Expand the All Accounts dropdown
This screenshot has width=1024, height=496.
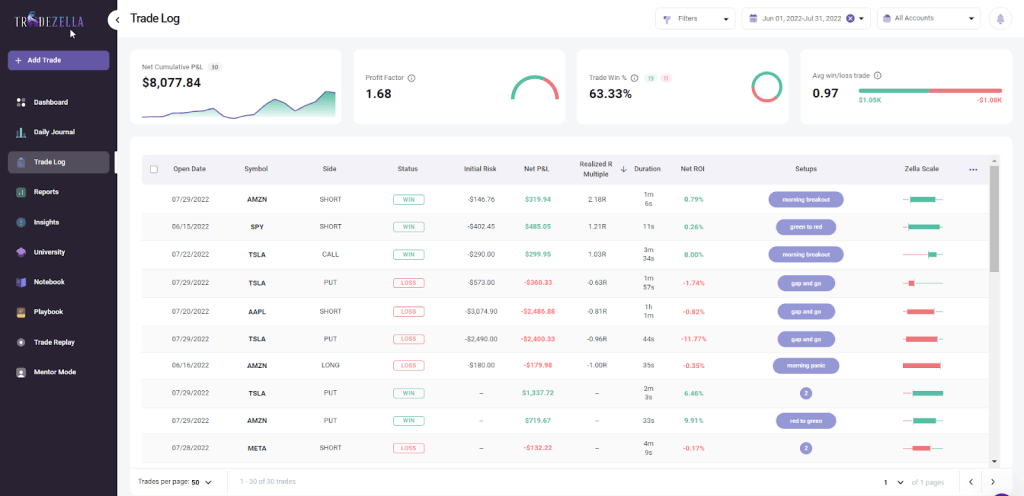(928, 18)
